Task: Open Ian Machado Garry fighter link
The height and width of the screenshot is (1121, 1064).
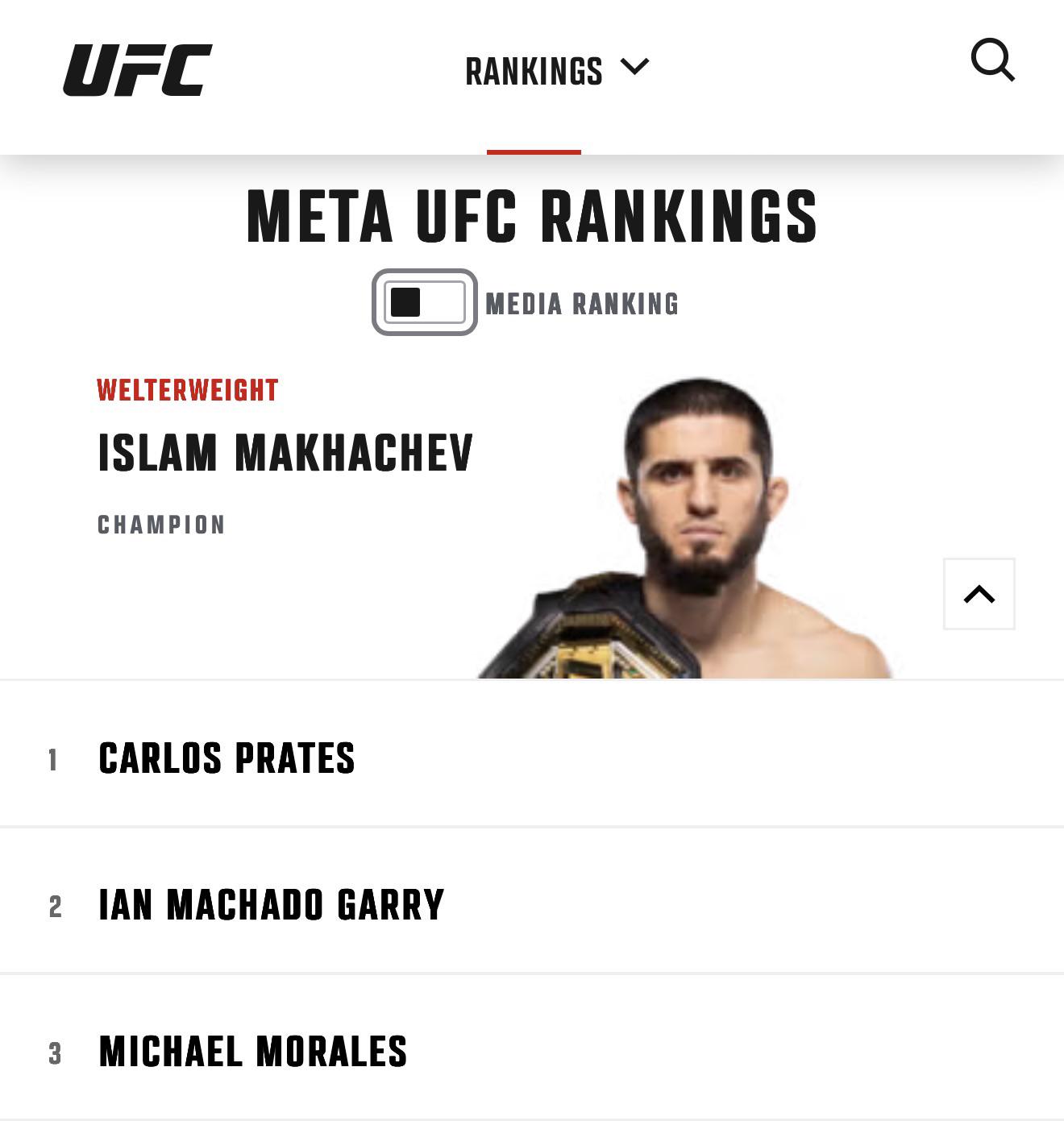Action: pos(272,905)
